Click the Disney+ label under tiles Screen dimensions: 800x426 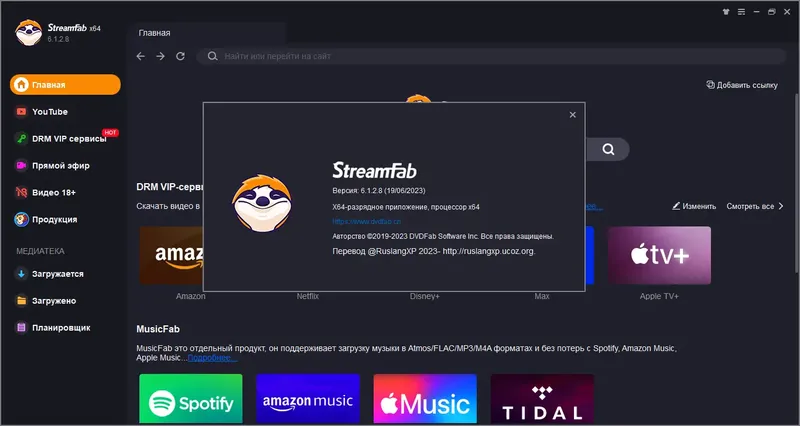coord(424,296)
